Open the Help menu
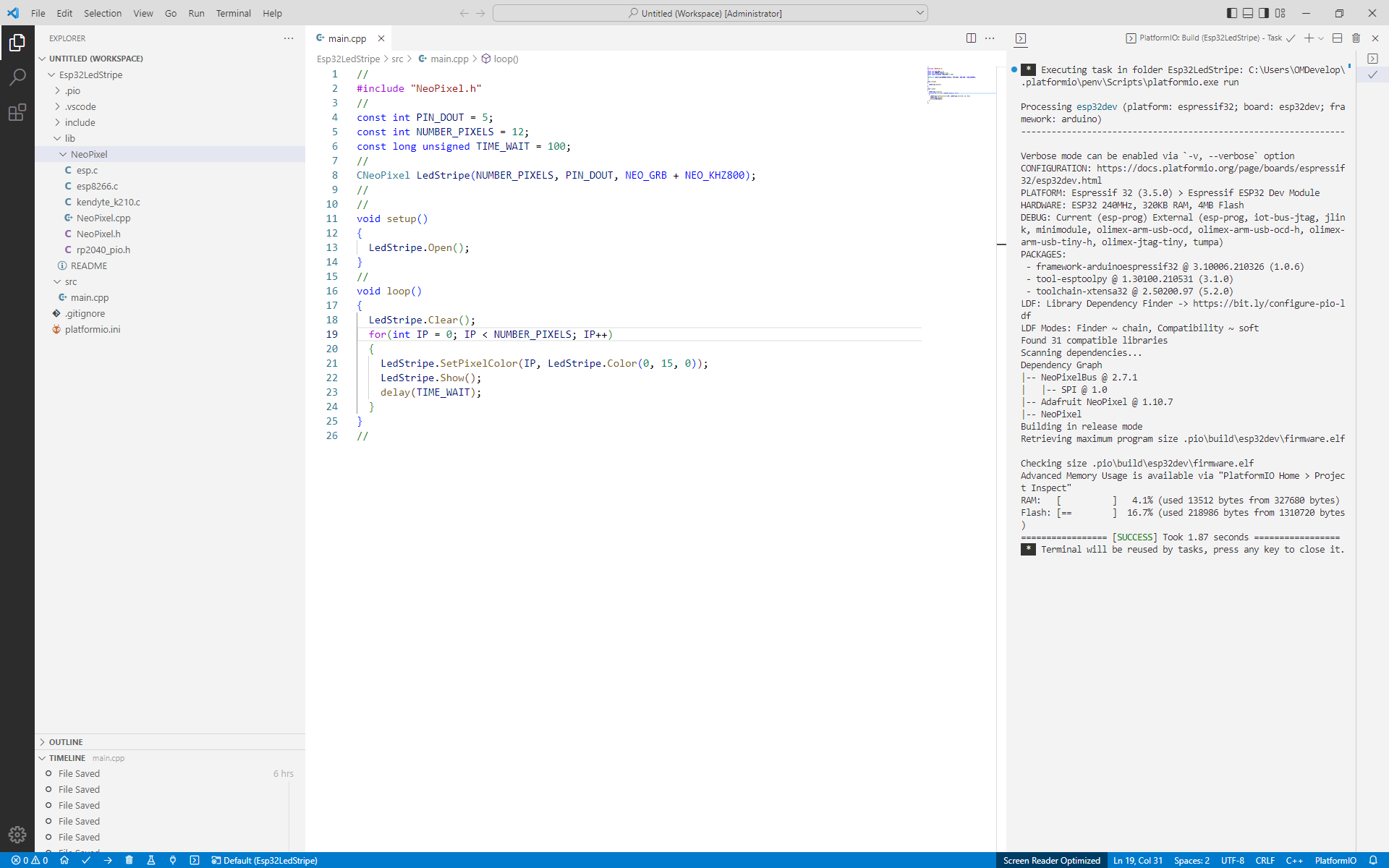The width and height of the screenshot is (1389, 868). point(272,13)
